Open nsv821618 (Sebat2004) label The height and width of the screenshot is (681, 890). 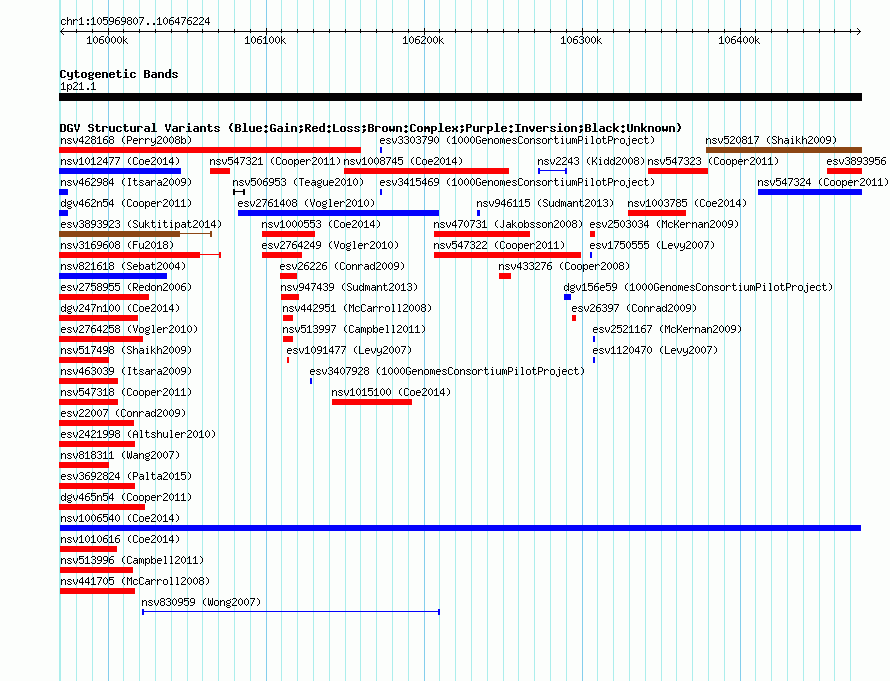tap(123, 266)
